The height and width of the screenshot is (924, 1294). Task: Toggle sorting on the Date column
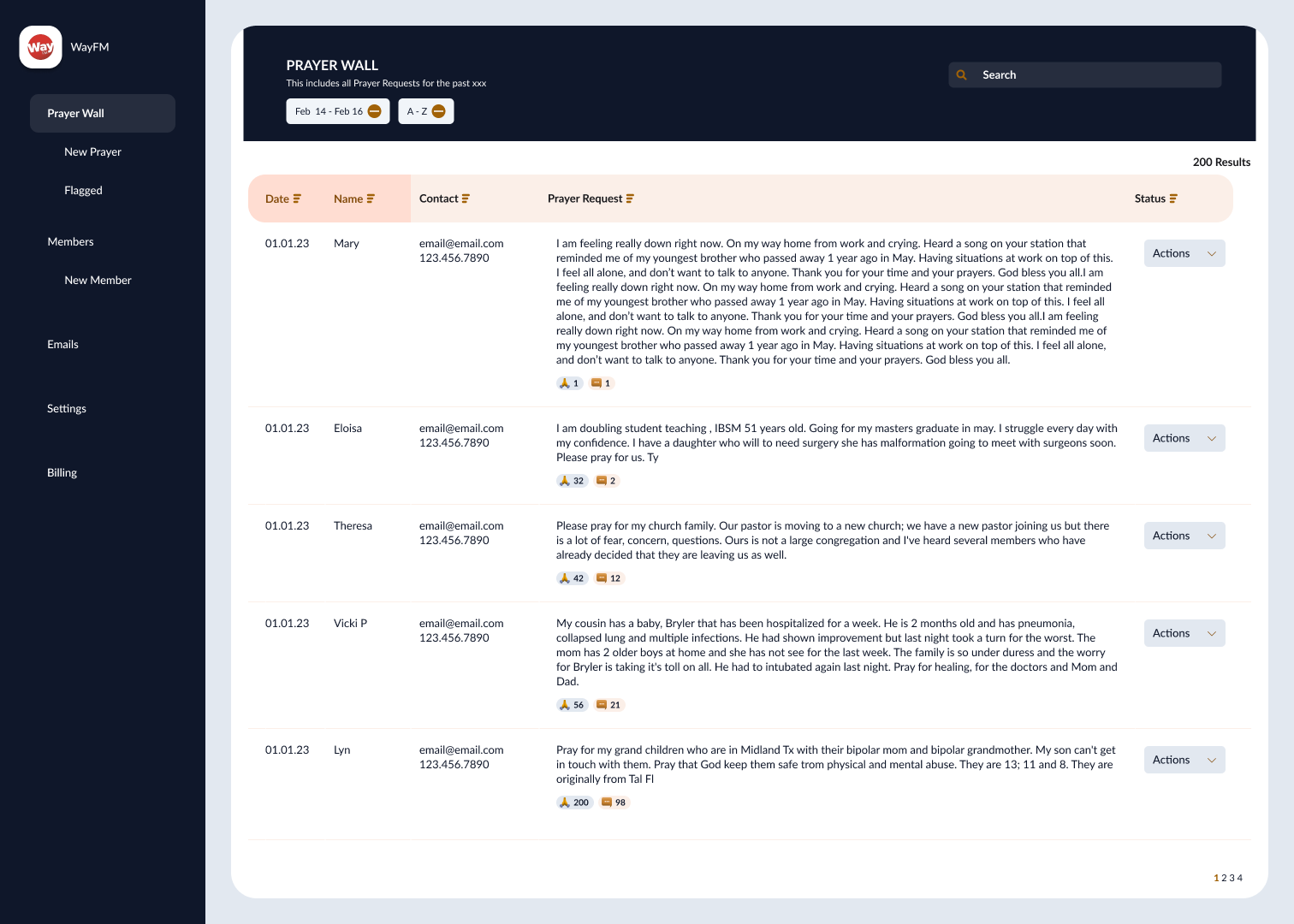pos(297,198)
